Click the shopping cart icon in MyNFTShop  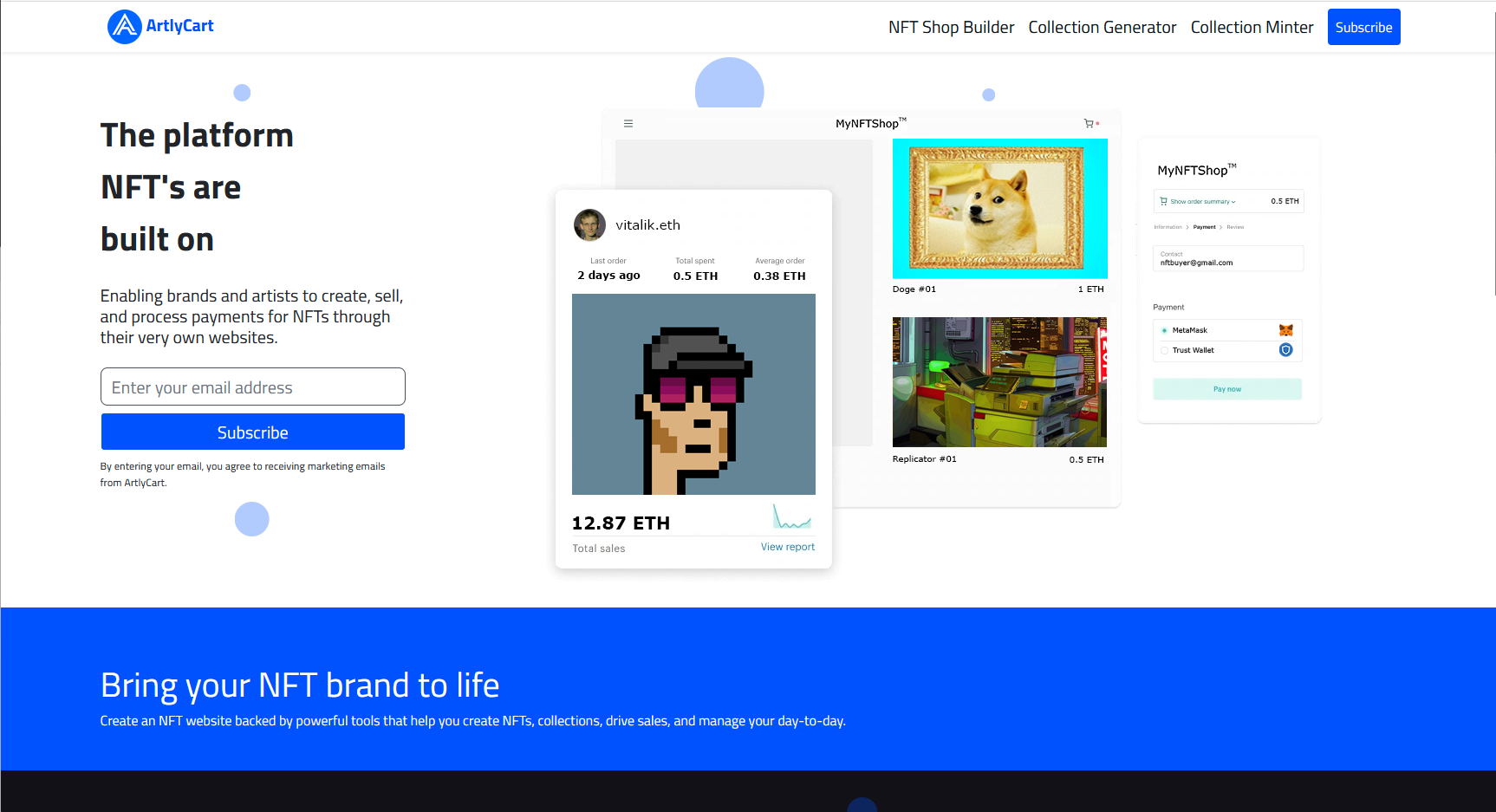(x=1089, y=123)
